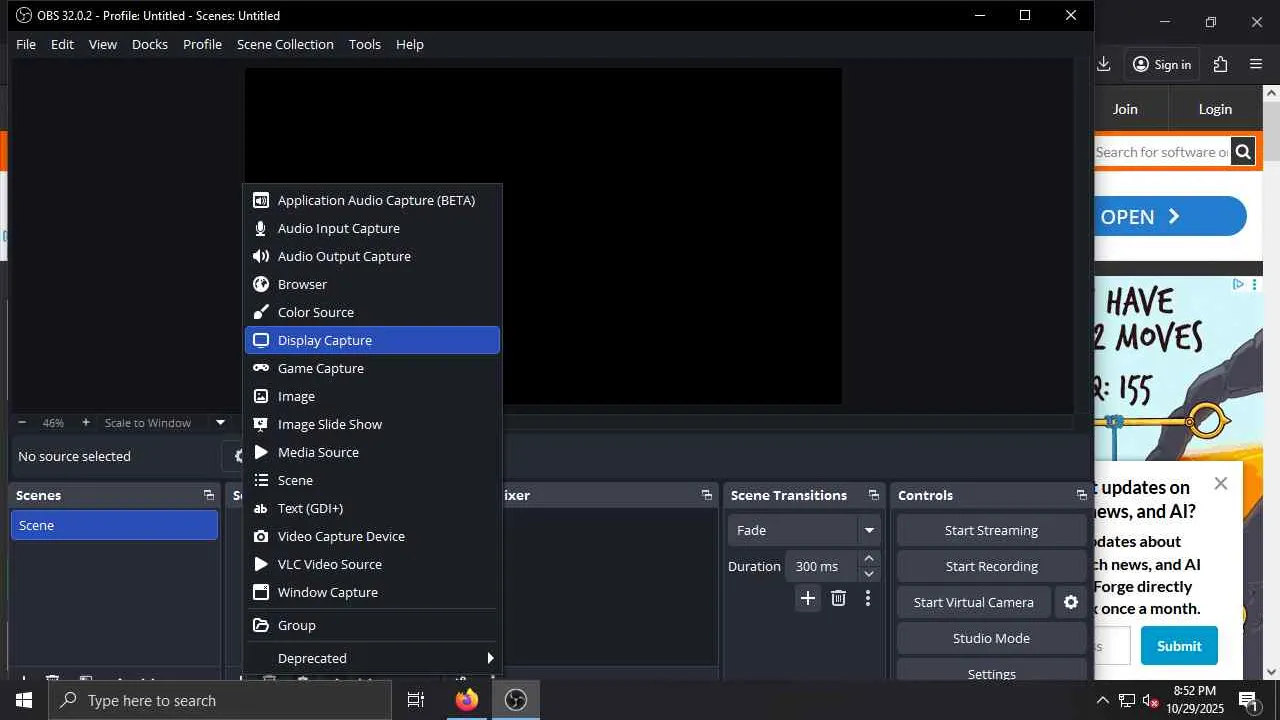
Task: Click the Game Capture gamepad icon
Action: click(x=261, y=368)
